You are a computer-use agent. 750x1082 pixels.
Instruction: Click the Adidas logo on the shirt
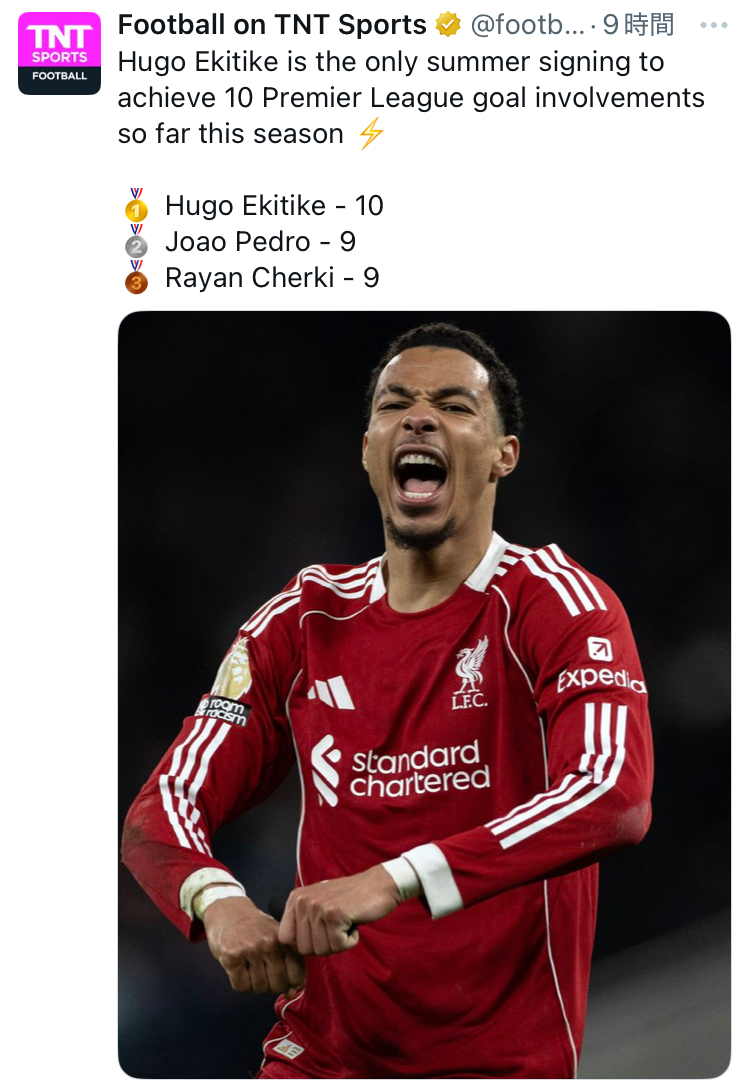330,692
